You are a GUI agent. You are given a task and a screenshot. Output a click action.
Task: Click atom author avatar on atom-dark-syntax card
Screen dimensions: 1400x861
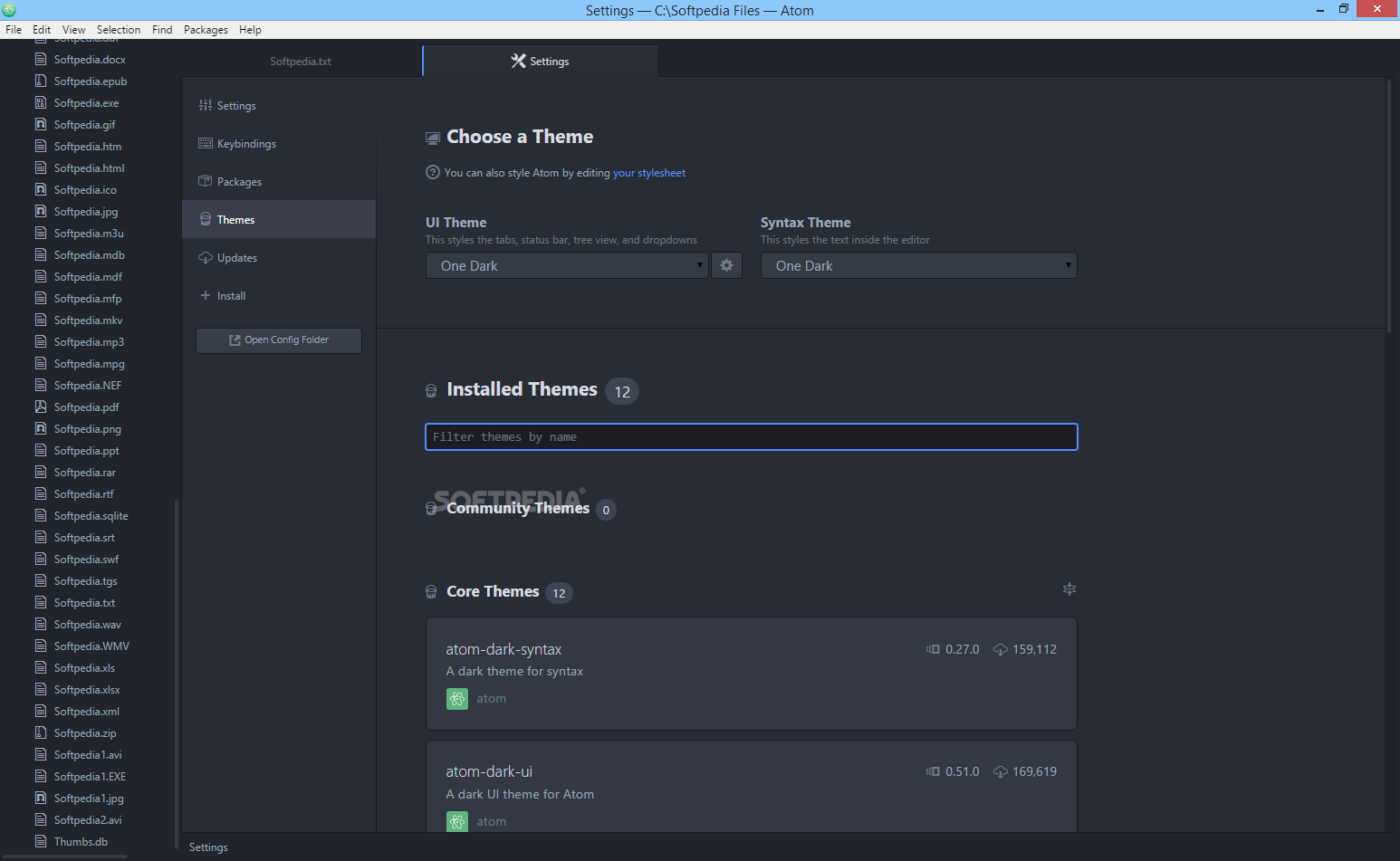coord(457,699)
